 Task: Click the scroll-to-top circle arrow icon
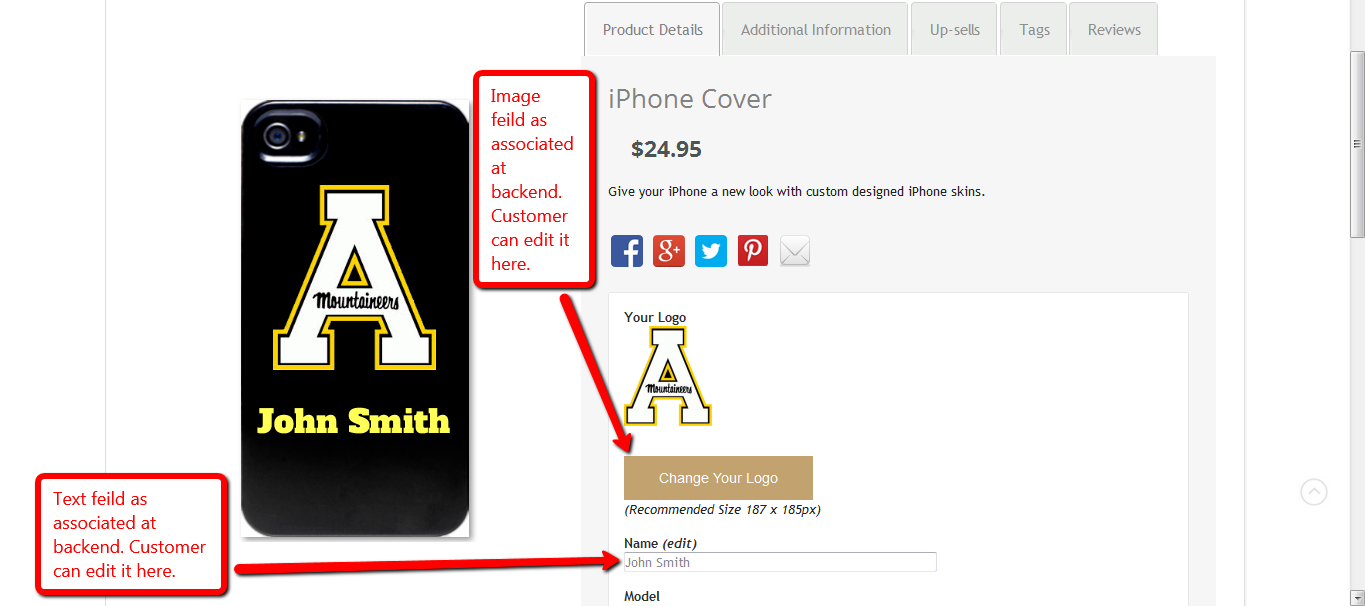1314,492
